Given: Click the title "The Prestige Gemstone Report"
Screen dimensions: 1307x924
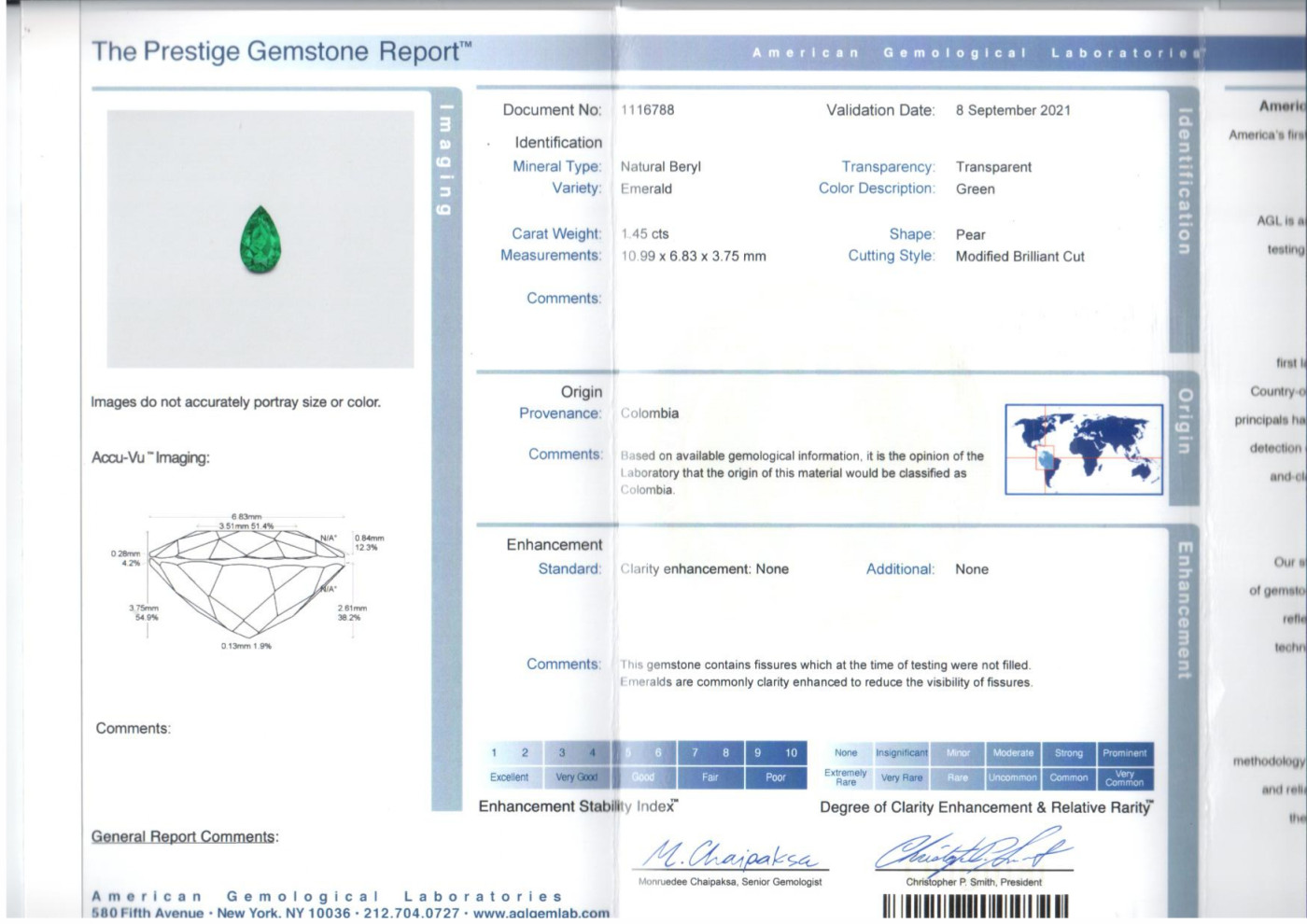Looking at the screenshot, I should pyautogui.click(x=281, y=51).
